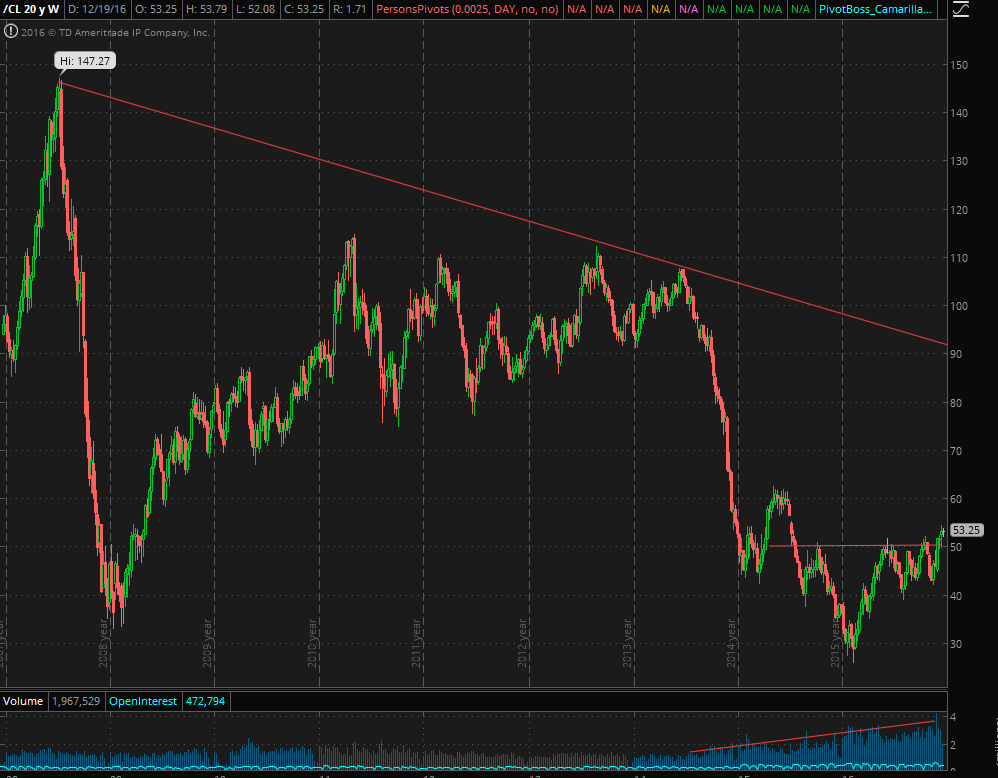Click the yellow N/A pivot value
This screenshot has height=778, width=998.
click(x=660, y=10)
